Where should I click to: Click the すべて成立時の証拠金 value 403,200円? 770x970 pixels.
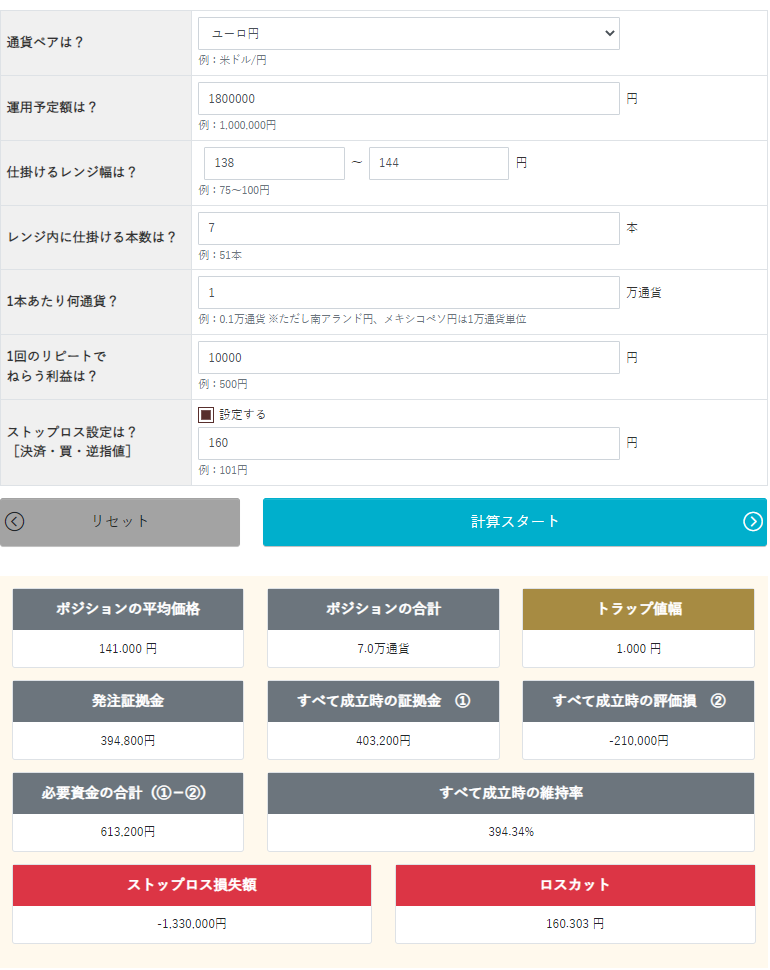383,740
